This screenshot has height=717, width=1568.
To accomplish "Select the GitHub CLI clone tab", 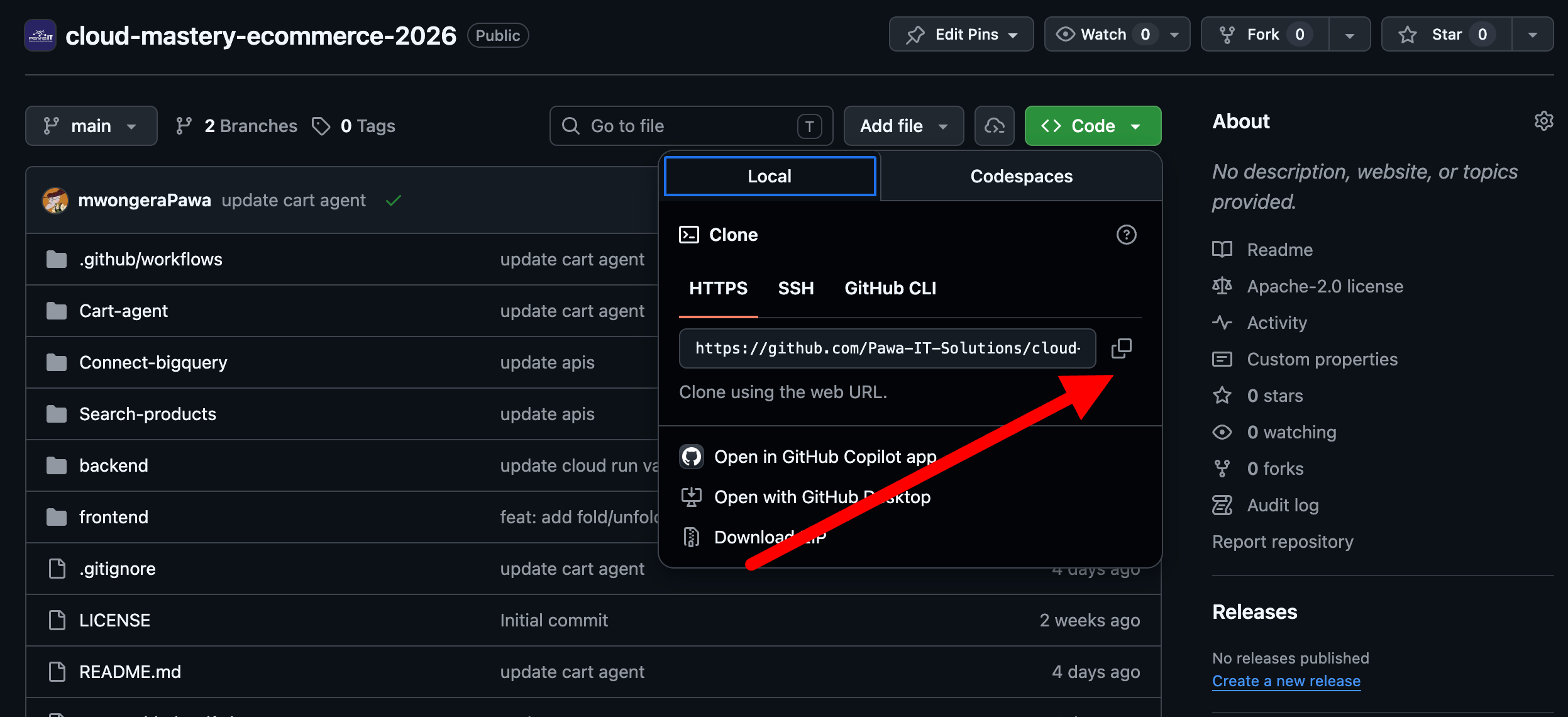I will click(890, 288).
